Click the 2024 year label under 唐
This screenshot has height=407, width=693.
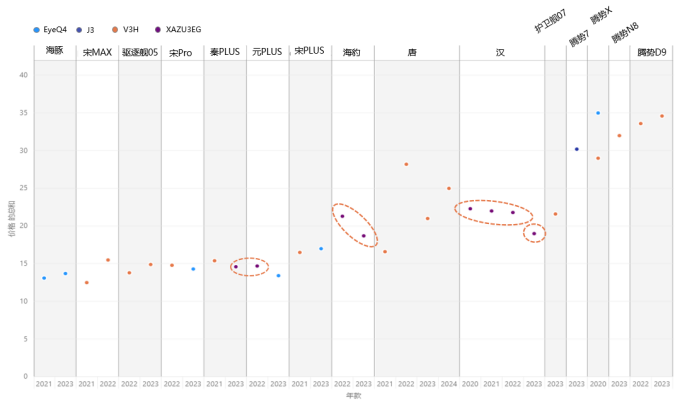[x=449, y=384]
